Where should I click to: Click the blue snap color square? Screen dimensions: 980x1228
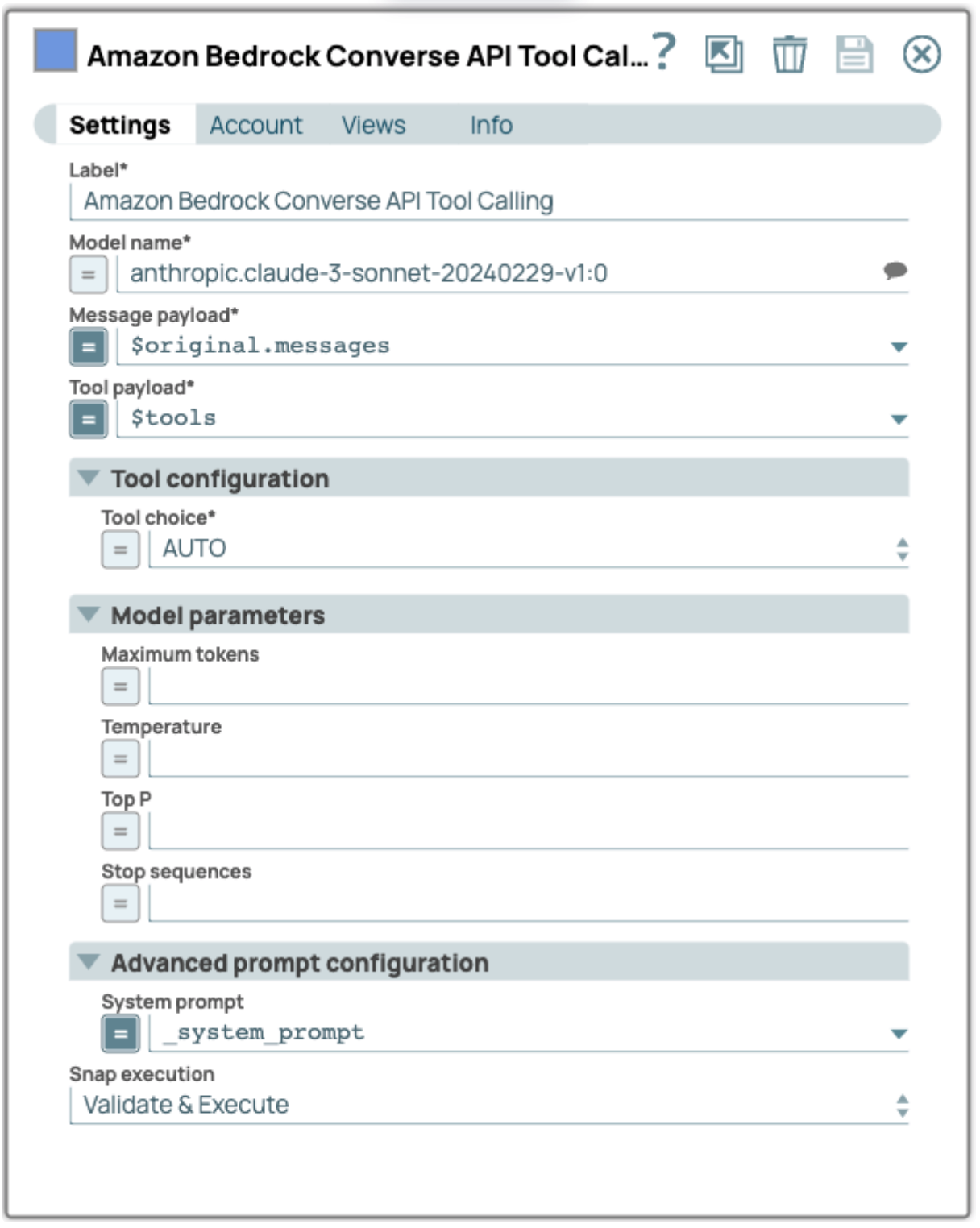tap(55, 51)
